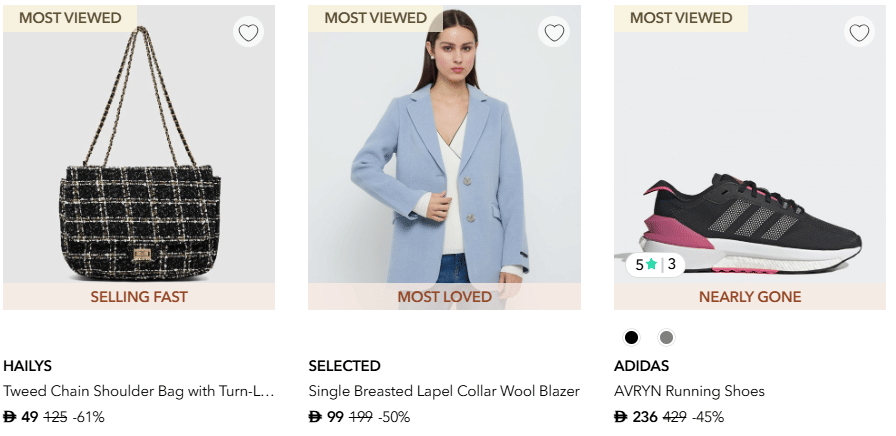Select the black color swatch
The width and height of the screenshot is (896, 436).
click(x=631, y=337)
